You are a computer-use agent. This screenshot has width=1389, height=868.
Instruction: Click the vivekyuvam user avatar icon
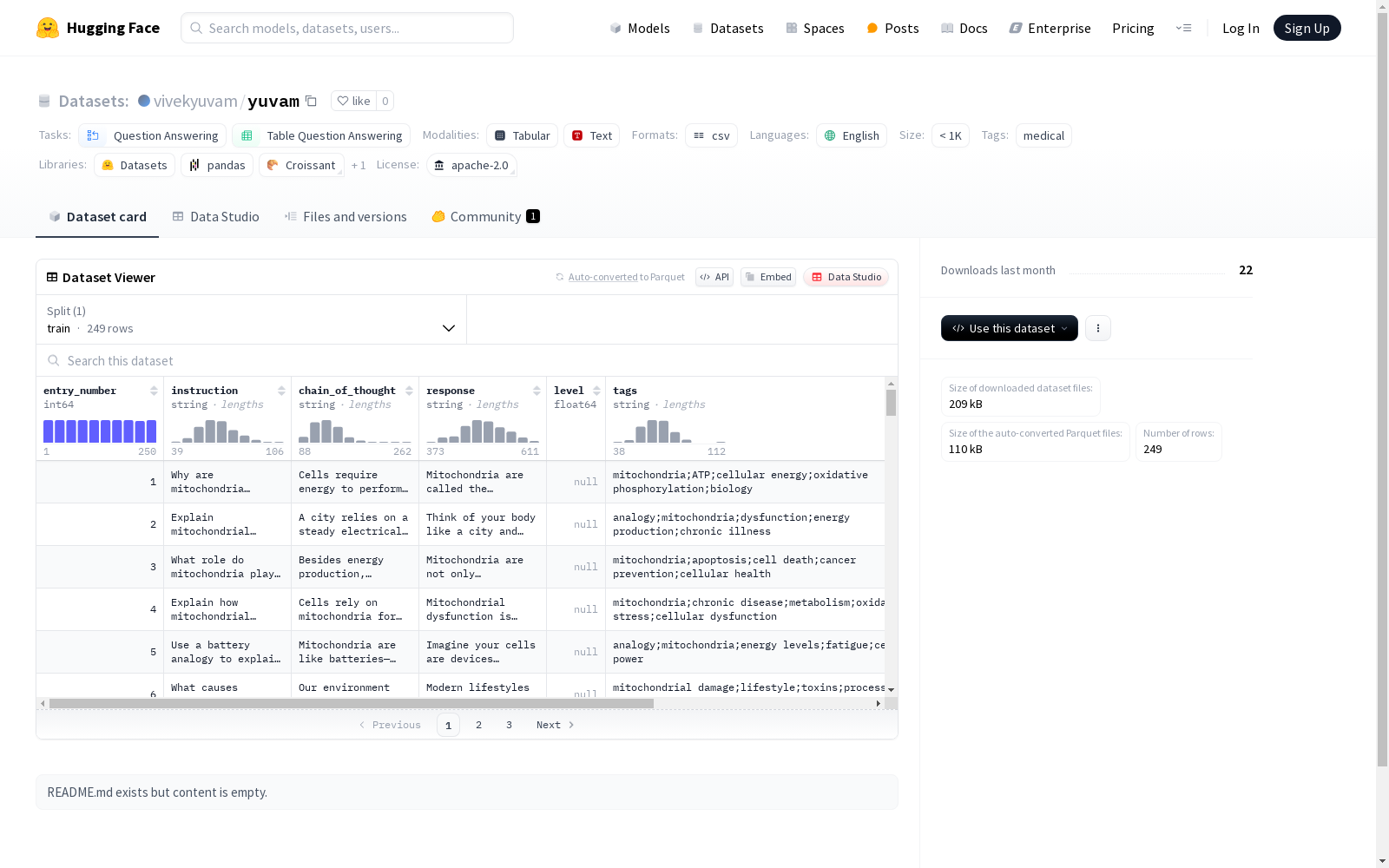144,101
